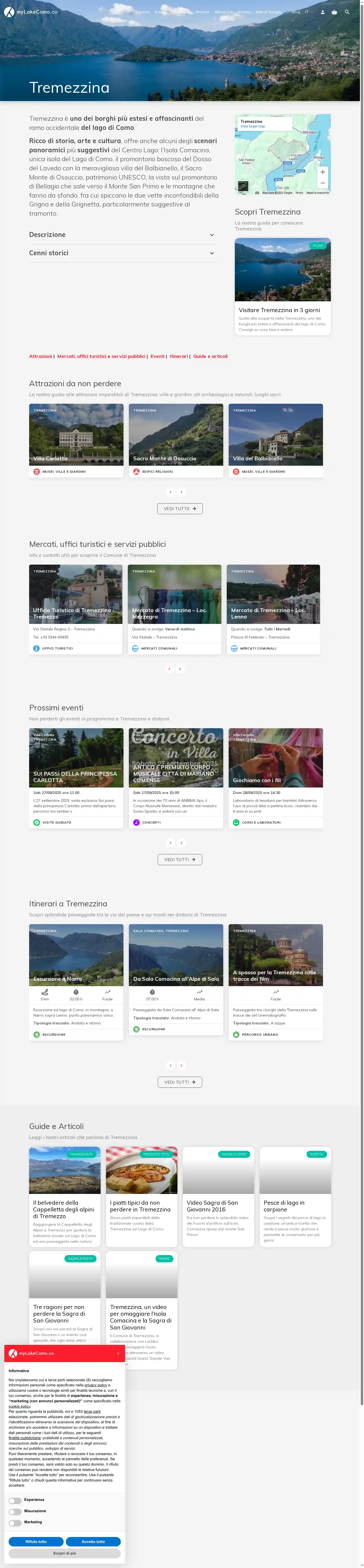Switch map to satellite view thumbnail
The image size is (364, 1568).
click(x=243, y=186)
